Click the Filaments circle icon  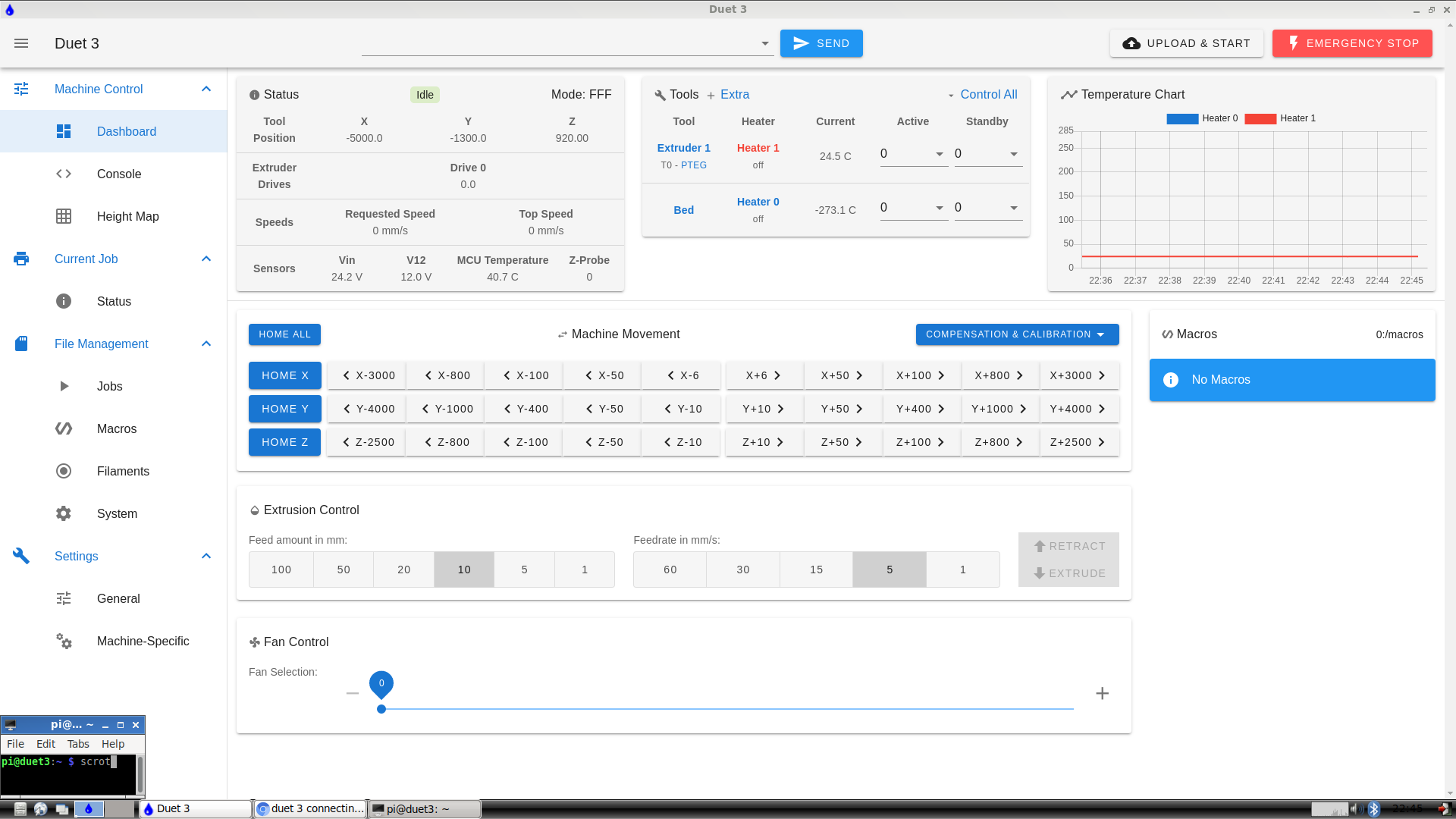tap(64, 471)
